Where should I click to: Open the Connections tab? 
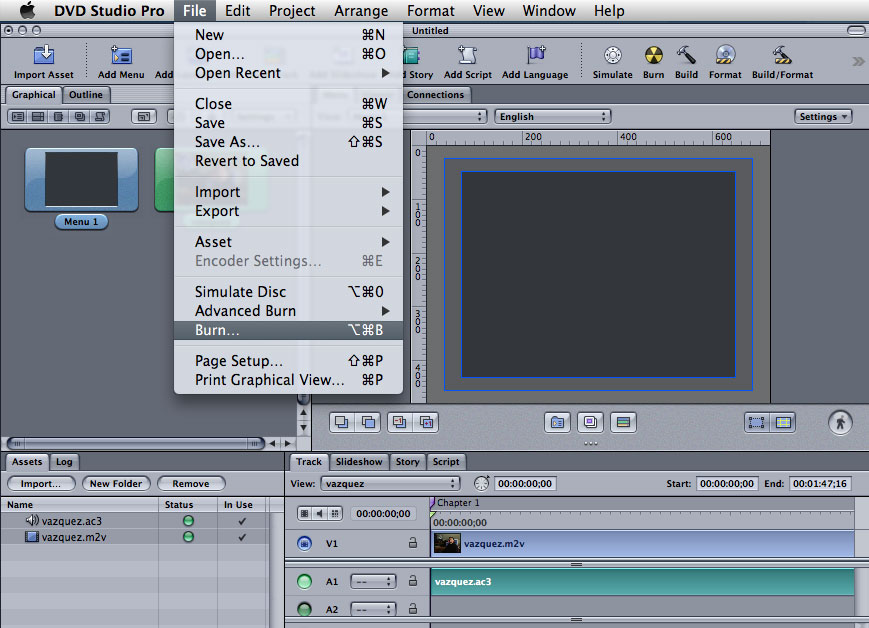435,95
